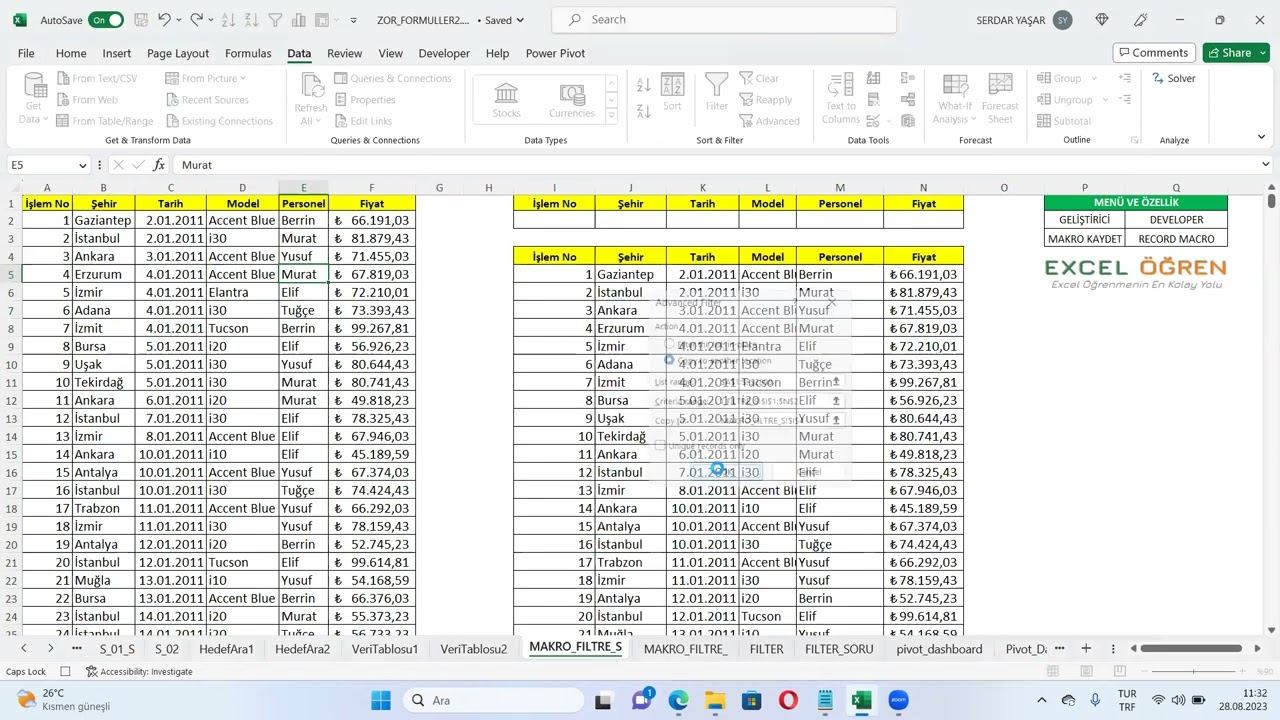
Task: Open the File menu
Action: pyautogui.click(x=26, y=53)
